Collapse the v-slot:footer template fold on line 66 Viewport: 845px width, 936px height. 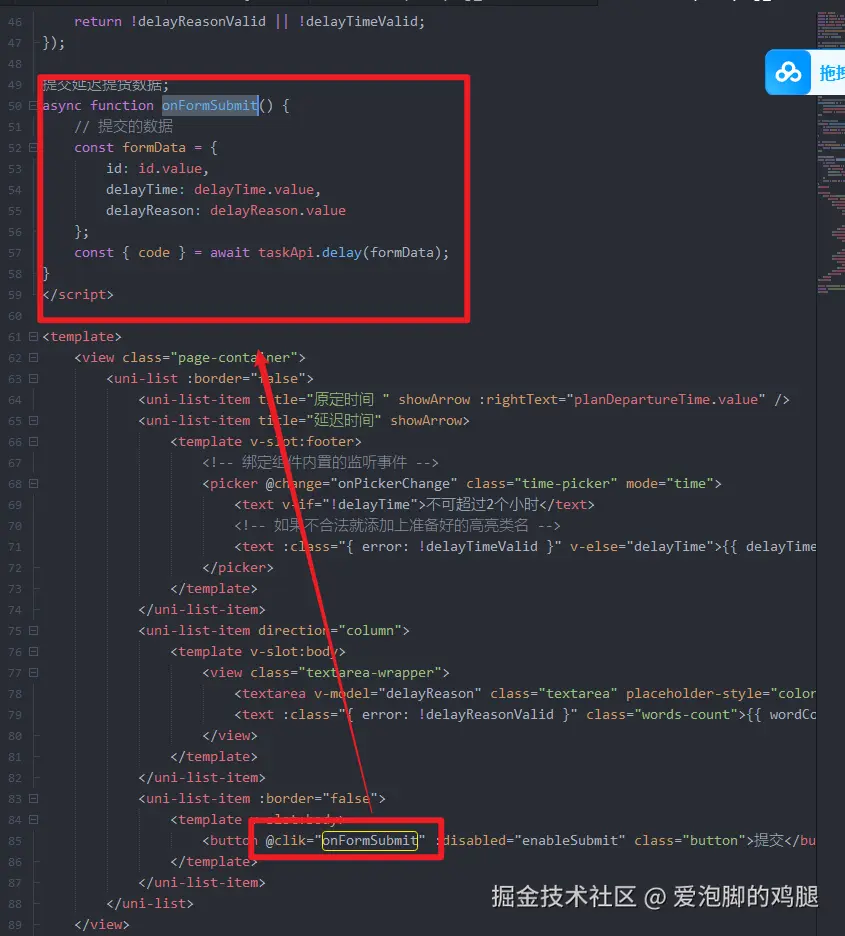pyautogui.click(x=33, y=442)
